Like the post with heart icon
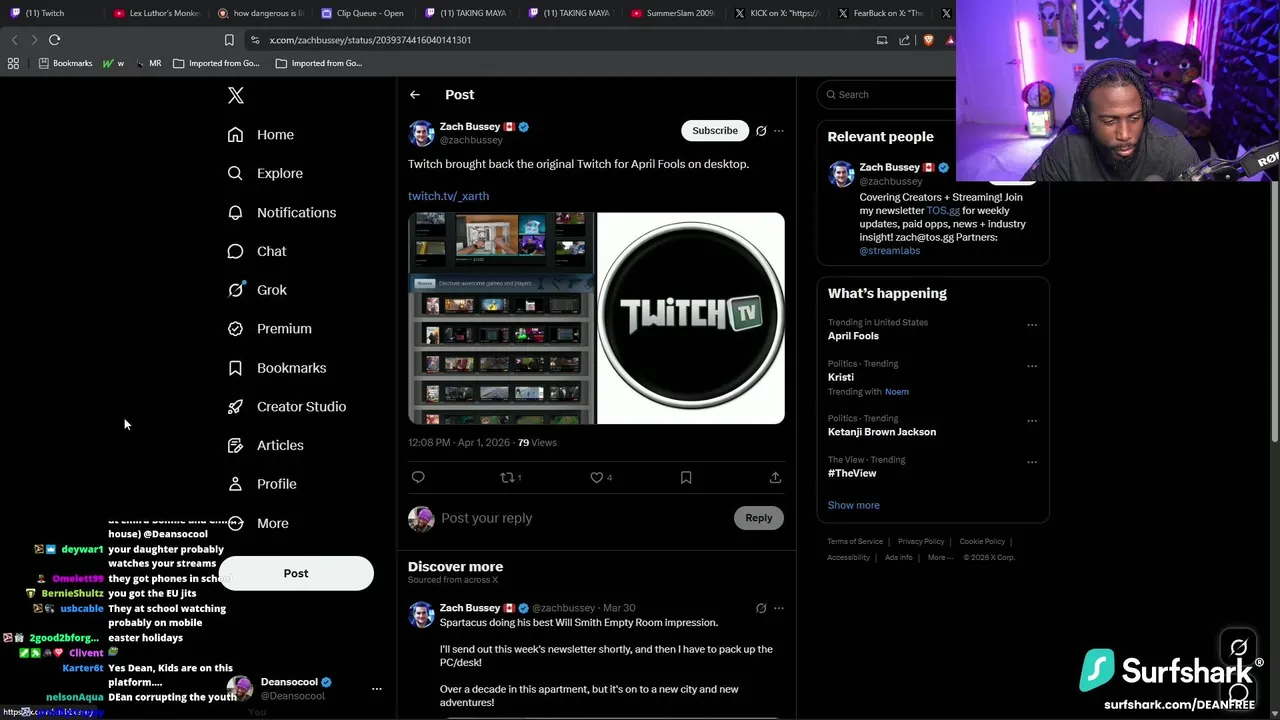The width and height of the screenshot is (1280, 720). pyautogui.click(x=597, y=477)
